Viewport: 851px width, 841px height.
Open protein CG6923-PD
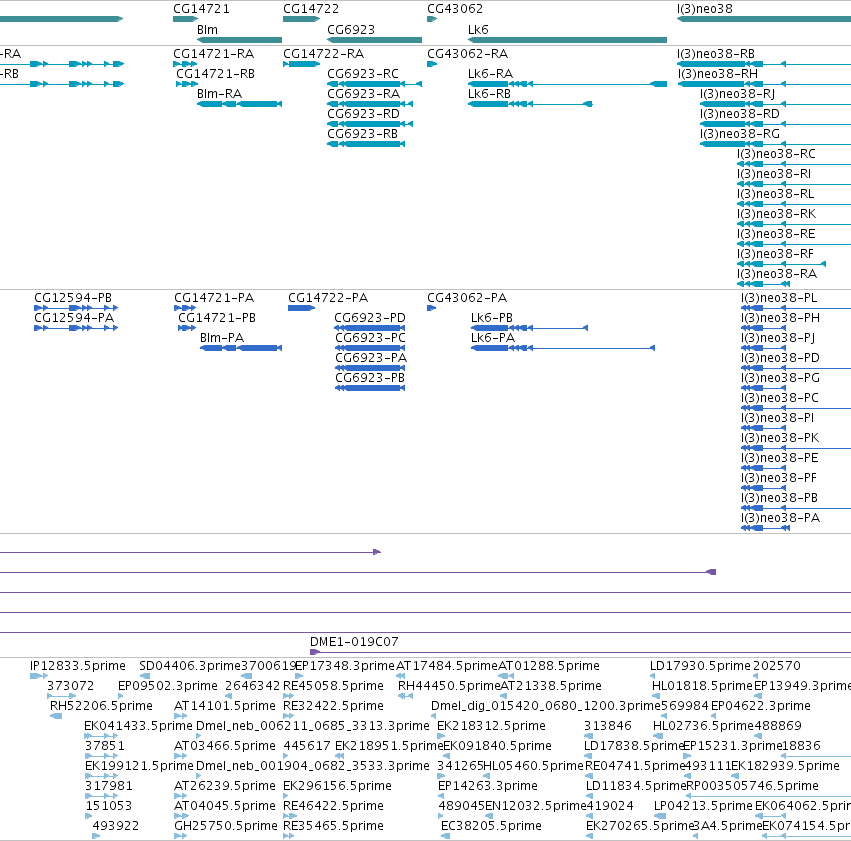click(370, 318)
